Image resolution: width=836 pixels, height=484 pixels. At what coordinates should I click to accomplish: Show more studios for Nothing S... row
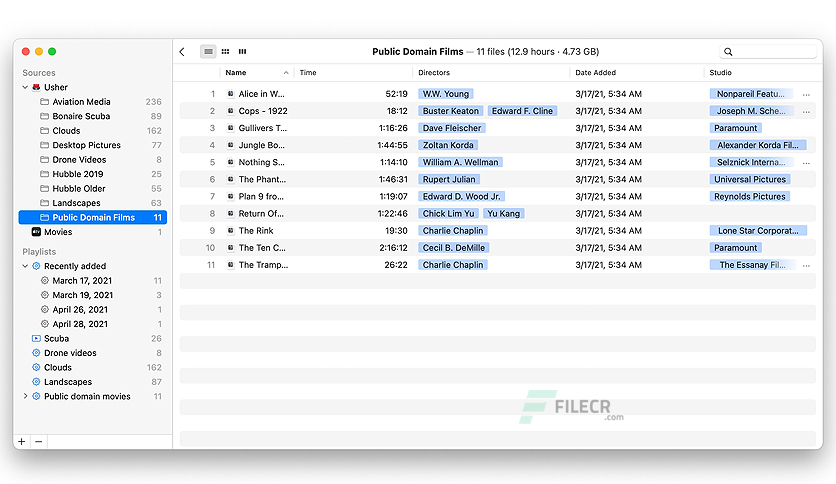[x=806, y=163]
